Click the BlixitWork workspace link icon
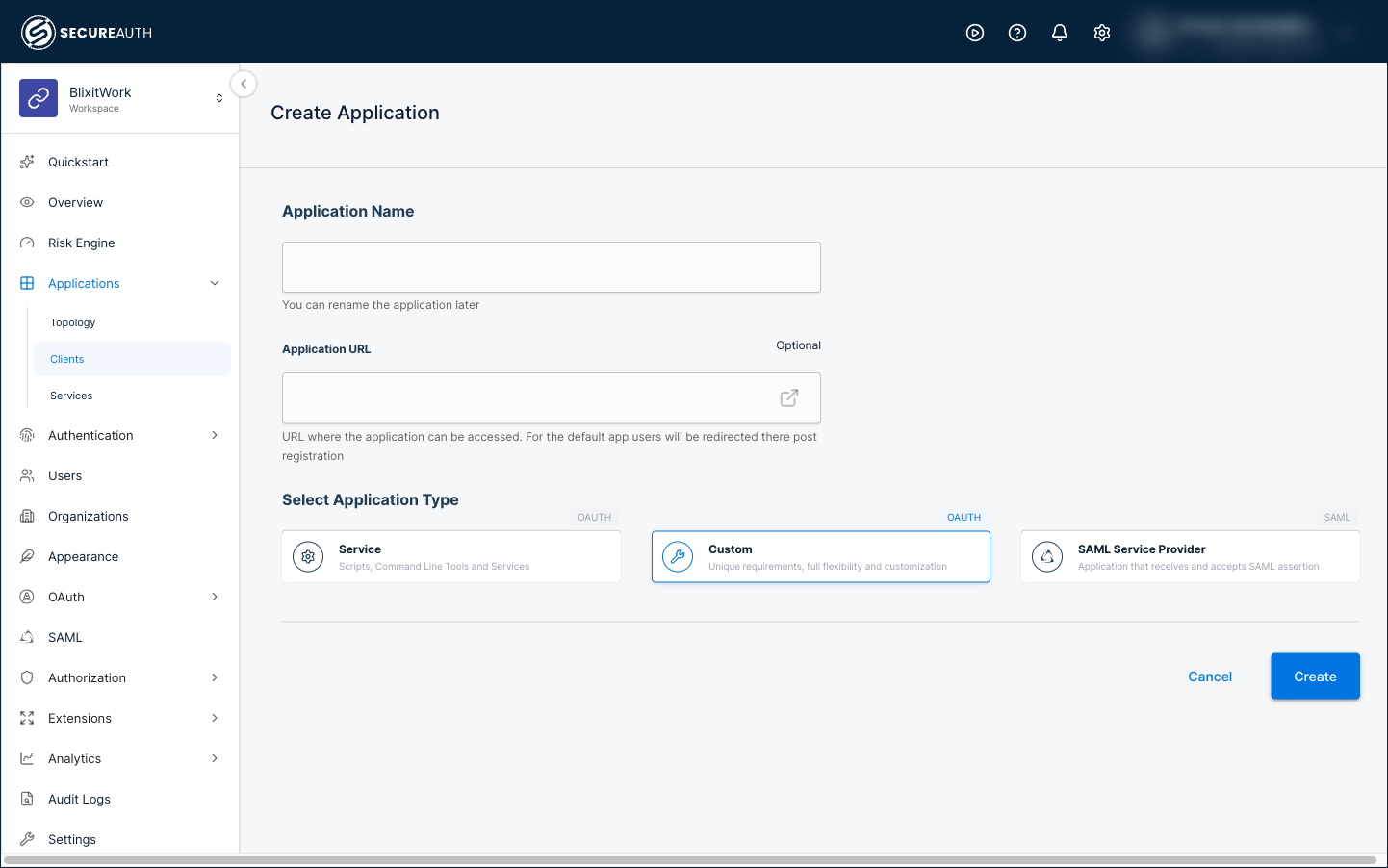 pyautogui.click(x=39, y=98)
